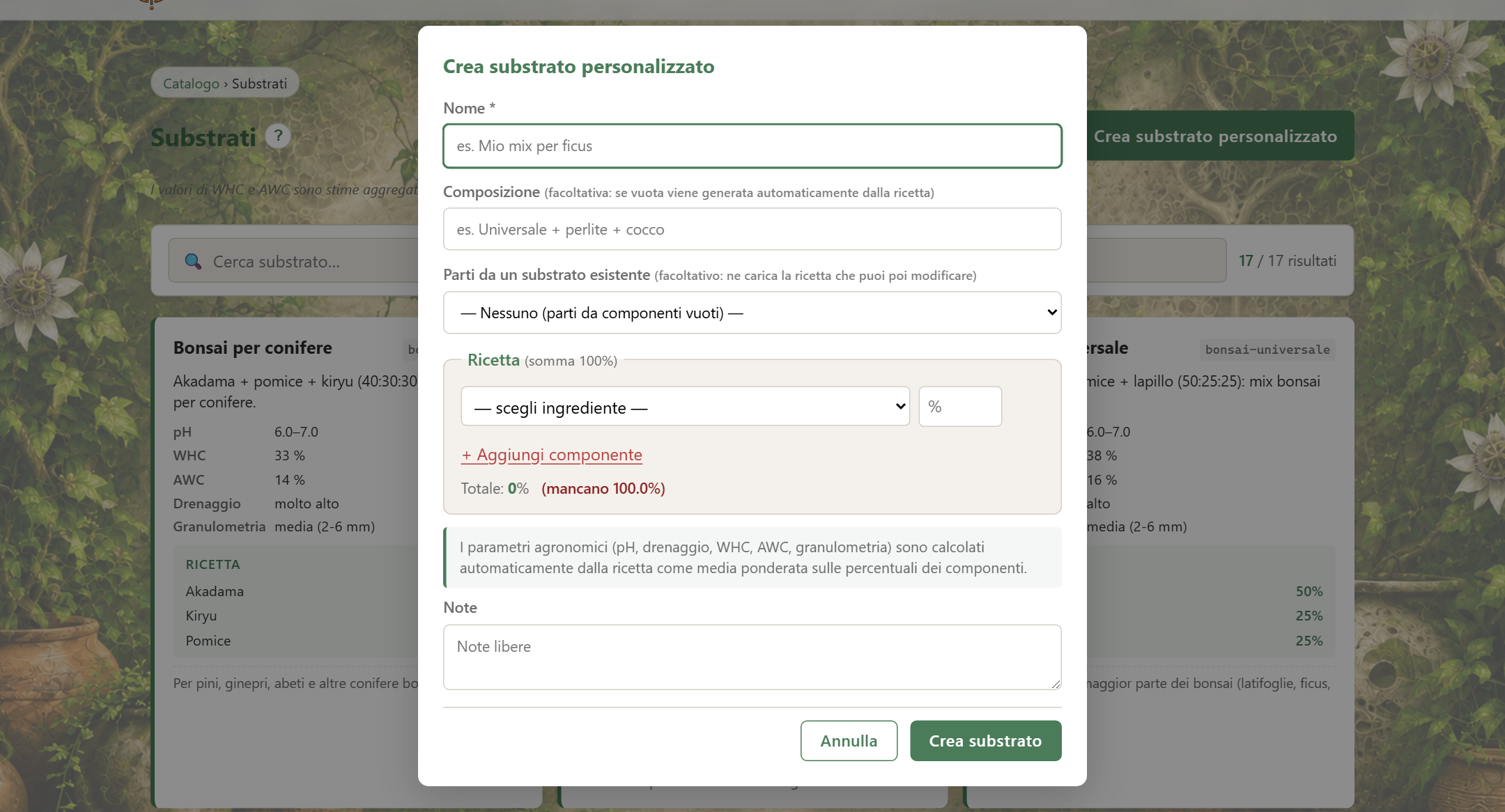The width and height of the screenshot is (1505, 812).
Task: Click 'Pomice' in the RICETTA list
Action: pos(208,641)
